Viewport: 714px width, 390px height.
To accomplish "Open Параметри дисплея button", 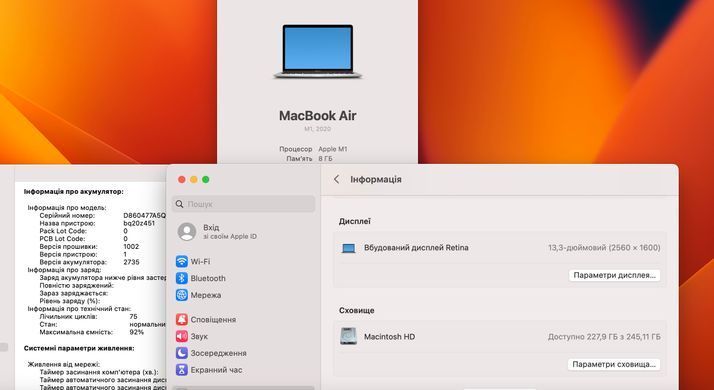I will click(614, 275).
